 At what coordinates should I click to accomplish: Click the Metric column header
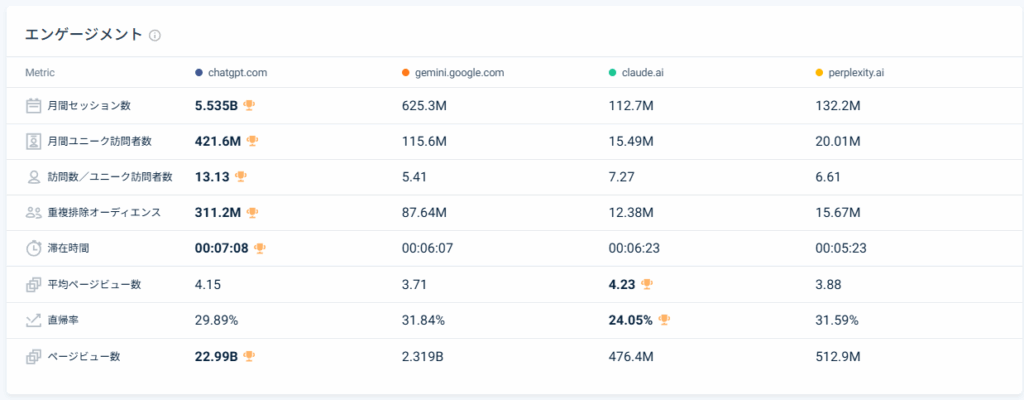(x=39, y=73)
